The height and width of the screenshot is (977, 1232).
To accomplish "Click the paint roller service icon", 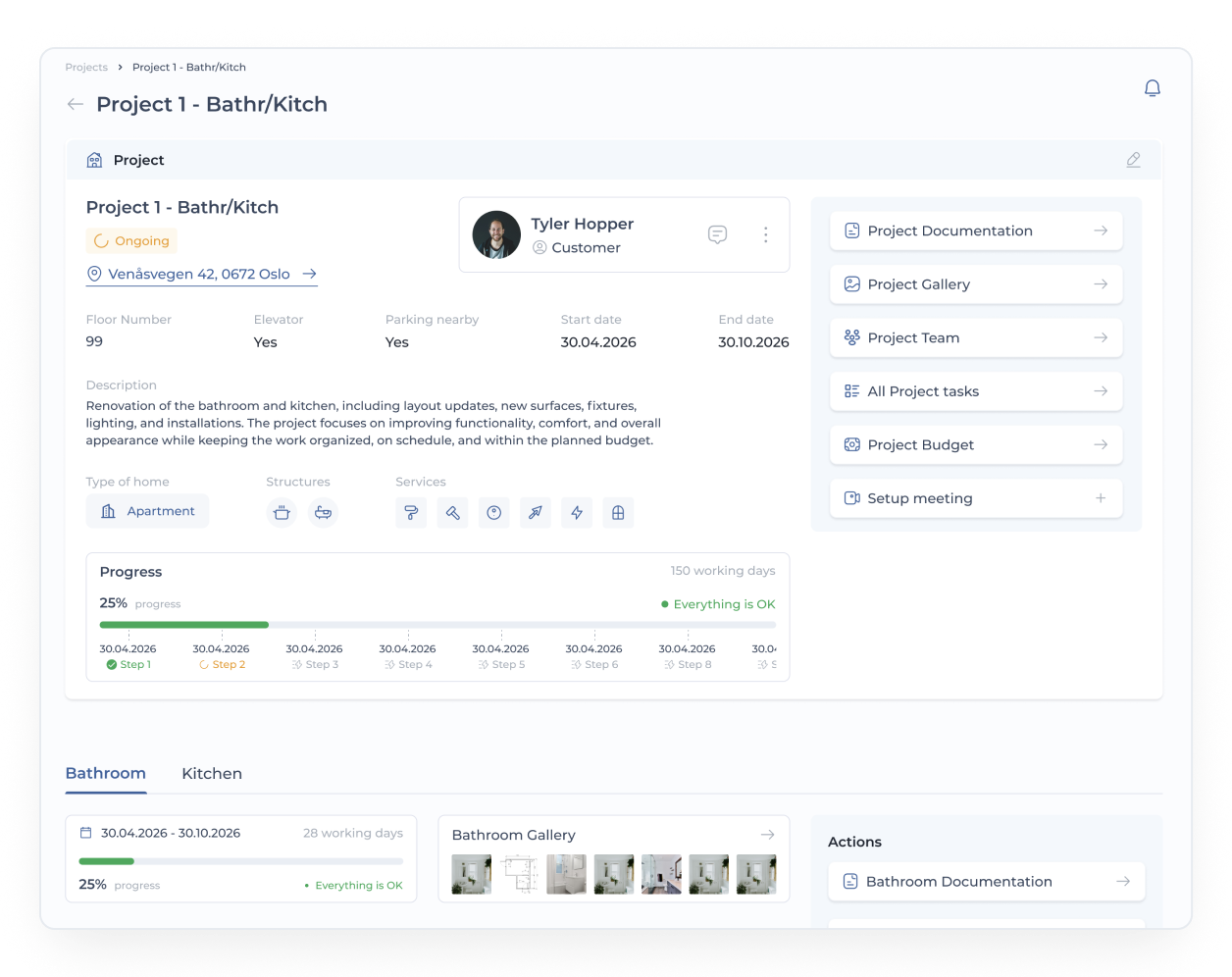I will point(411,512).
